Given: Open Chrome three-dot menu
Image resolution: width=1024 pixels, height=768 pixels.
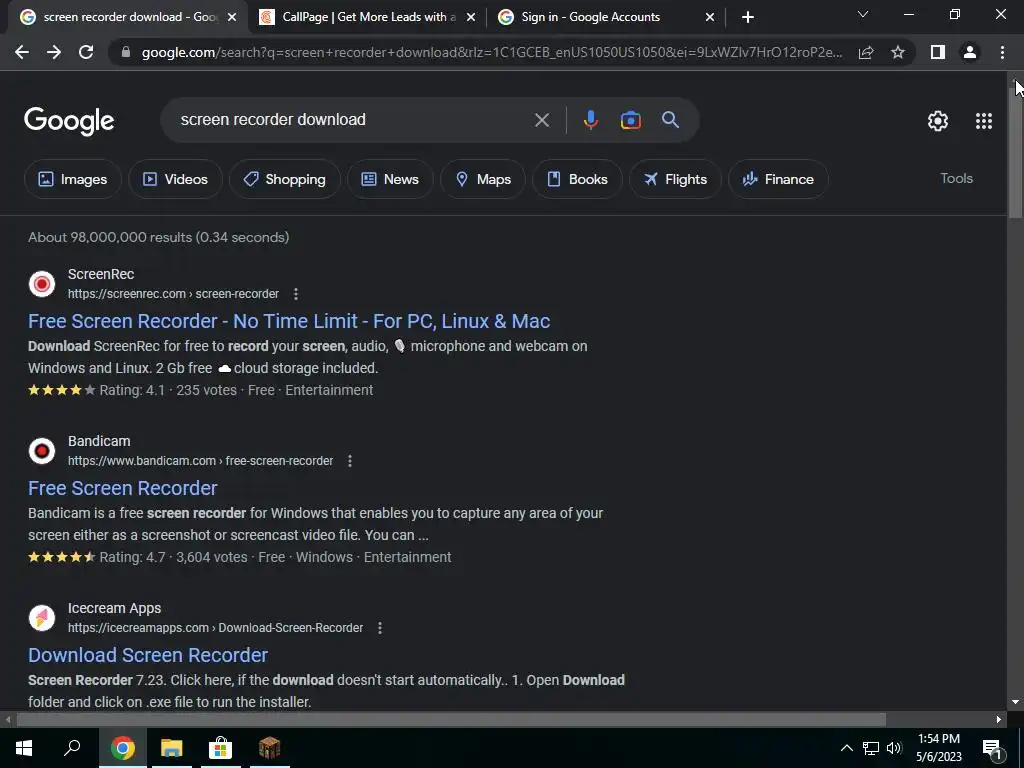Looking at the screenshot, I should coord(1002,52).
